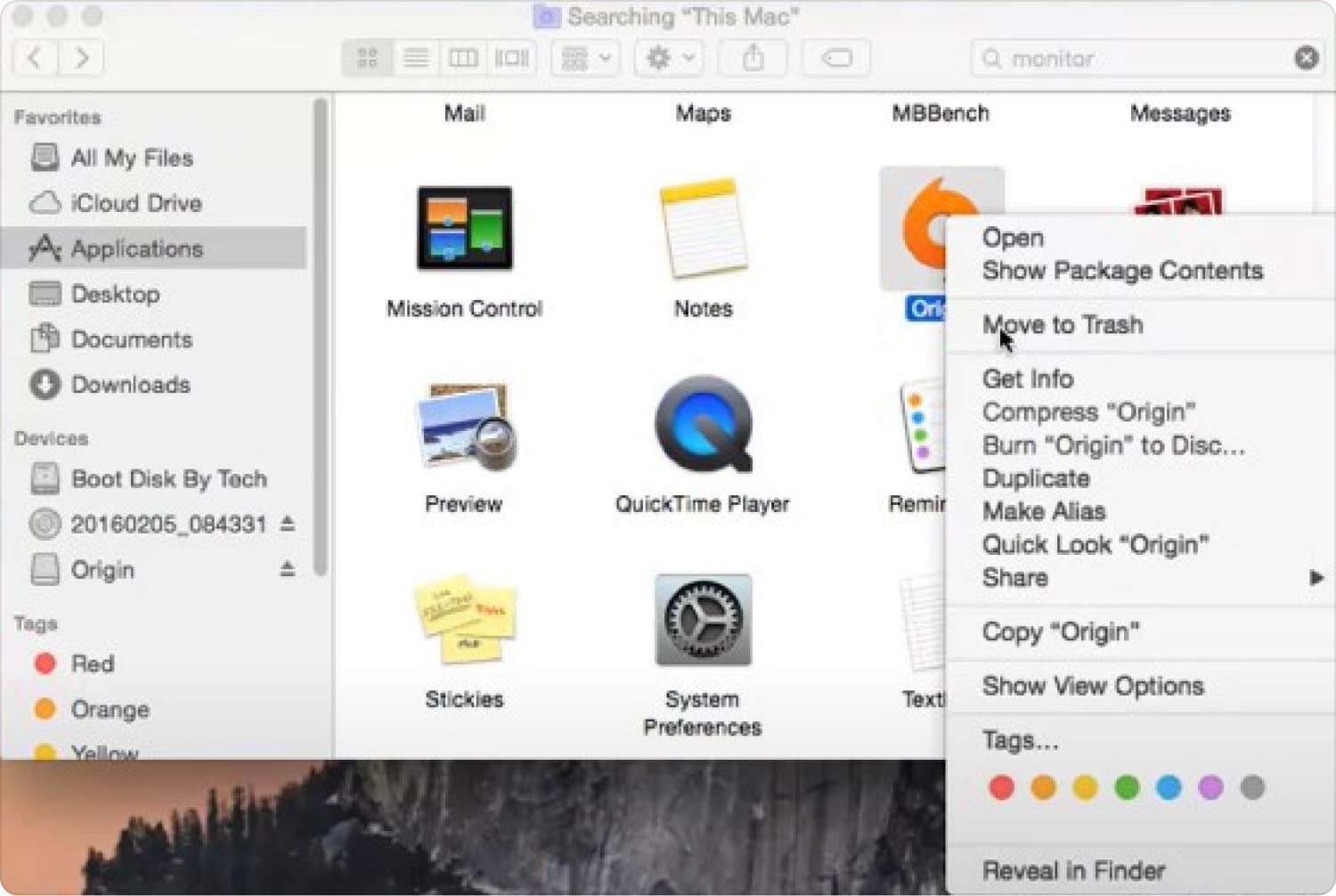The height and width of the screenshot is (896, 1336).
Task: Select Applications in sidebar
Action: (154, 248)
